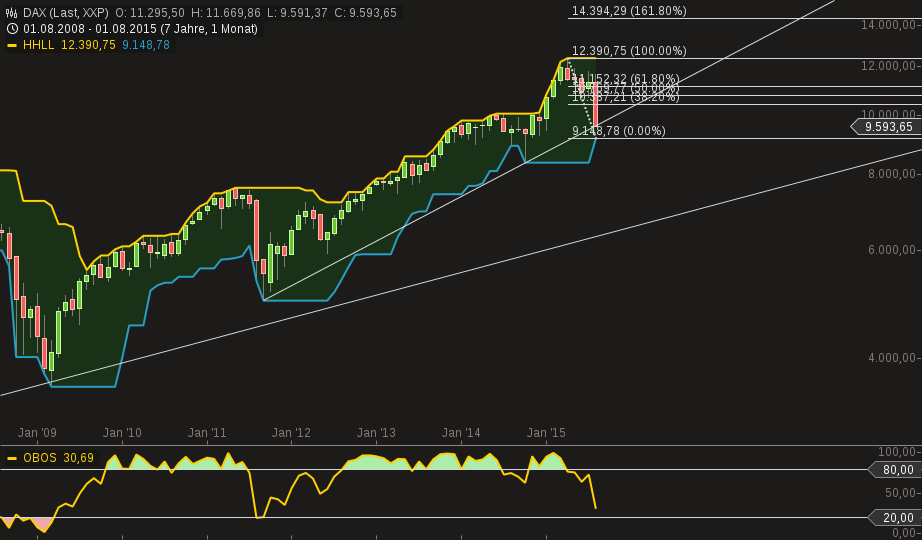Click the OBOS 80,00 level tag
This screenshot has height=540, width=922.
(x=897, y=469)
